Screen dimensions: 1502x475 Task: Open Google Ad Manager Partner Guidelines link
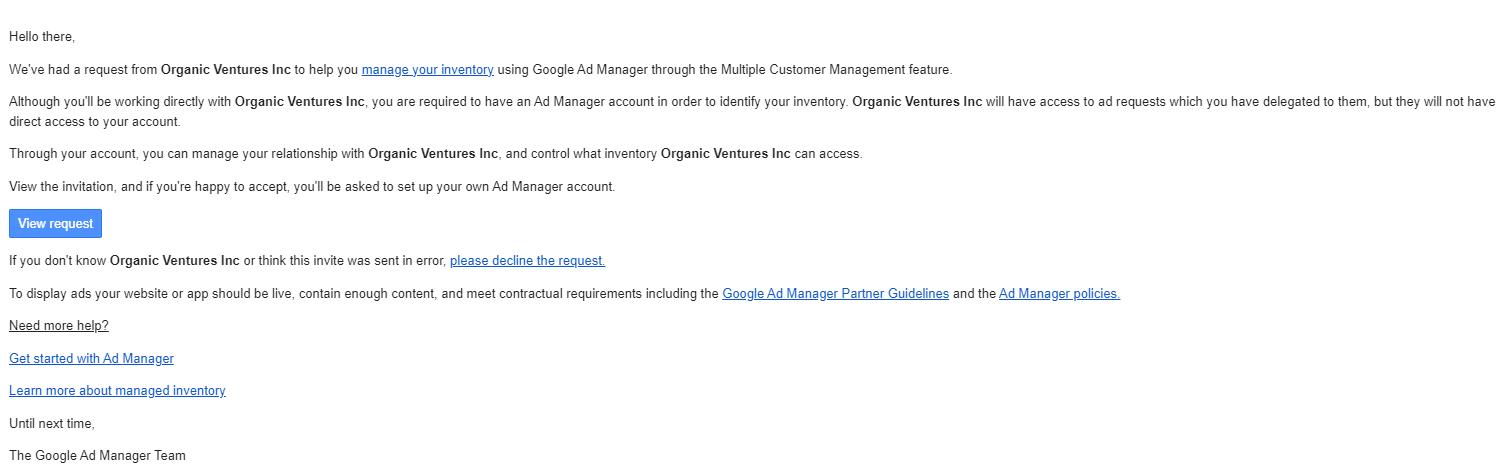coord(835,294)
